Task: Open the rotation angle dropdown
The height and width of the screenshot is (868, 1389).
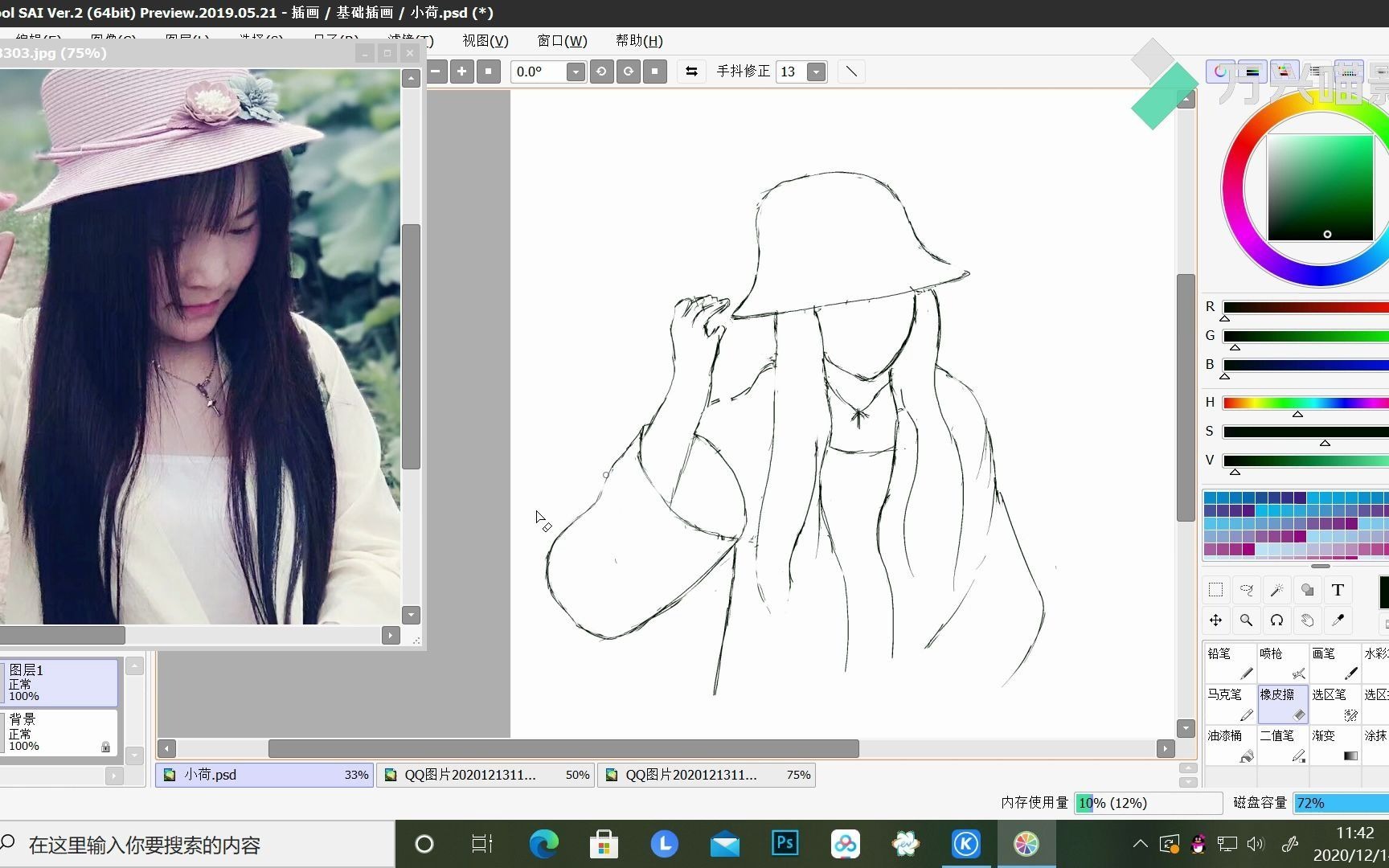Action: tap(576, 72)
